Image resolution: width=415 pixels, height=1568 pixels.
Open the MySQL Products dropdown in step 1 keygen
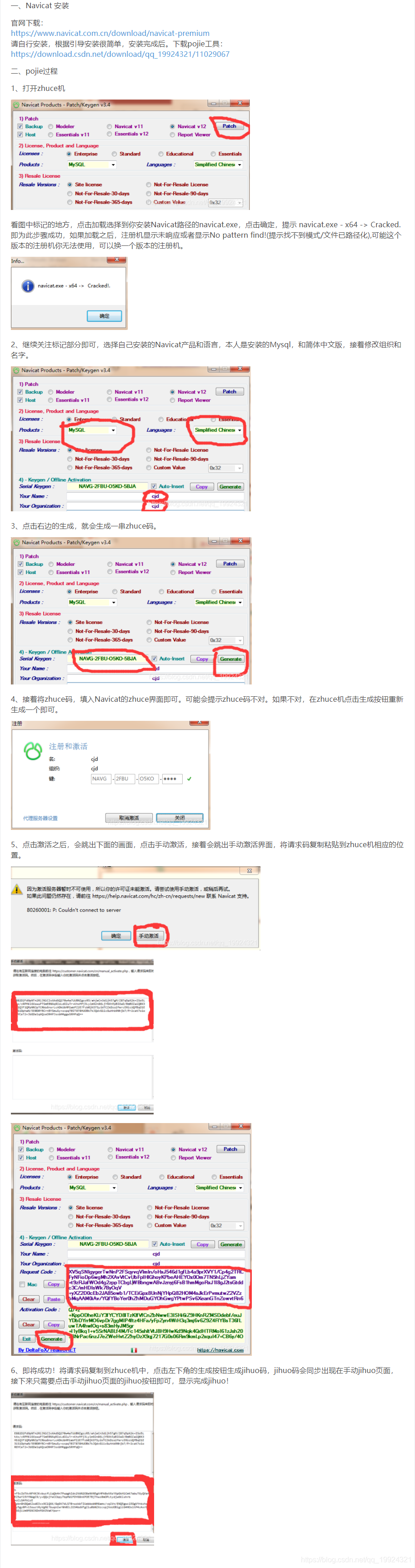click(91, 165)
